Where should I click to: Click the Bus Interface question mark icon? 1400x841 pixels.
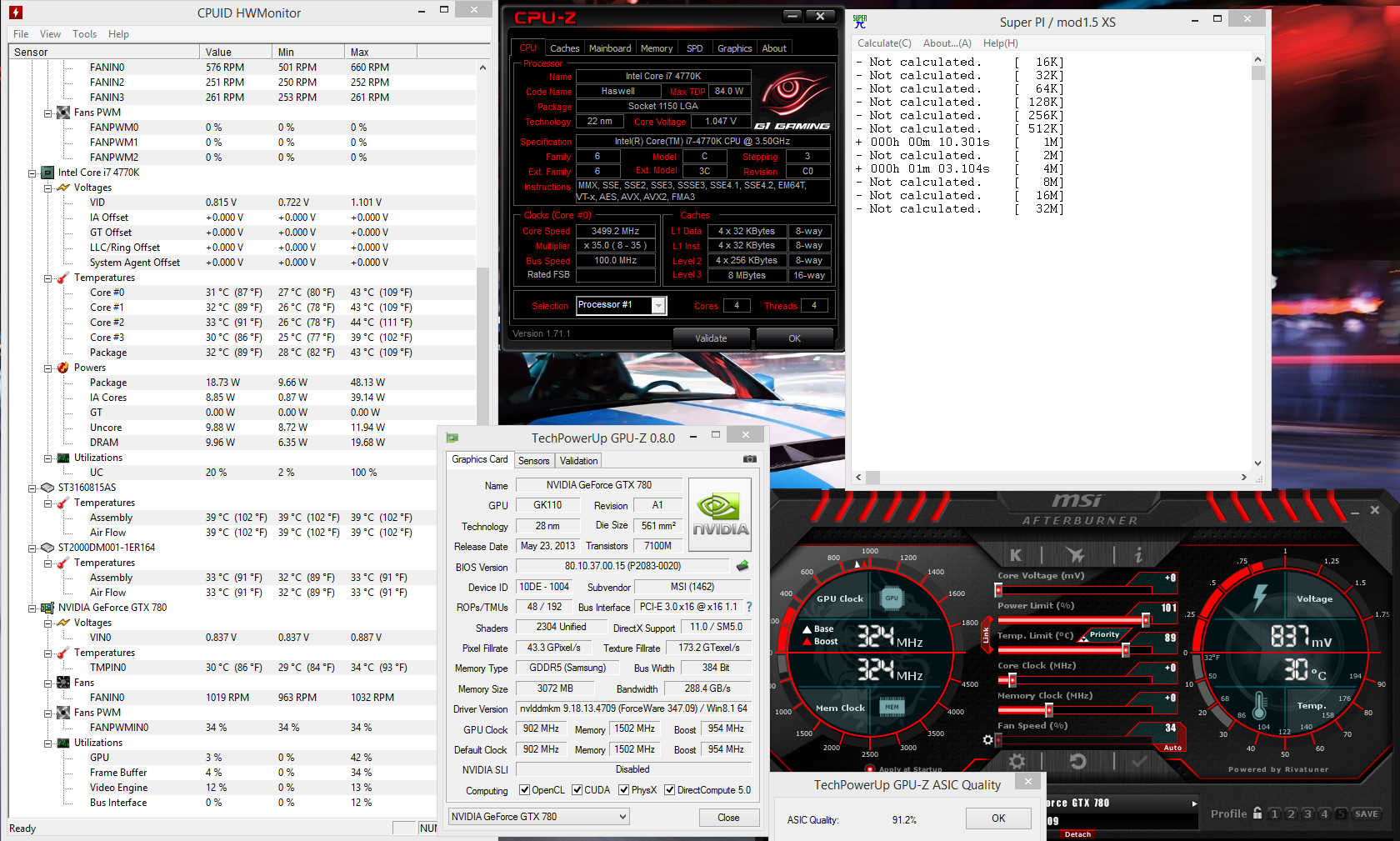(x=748, y=607)
